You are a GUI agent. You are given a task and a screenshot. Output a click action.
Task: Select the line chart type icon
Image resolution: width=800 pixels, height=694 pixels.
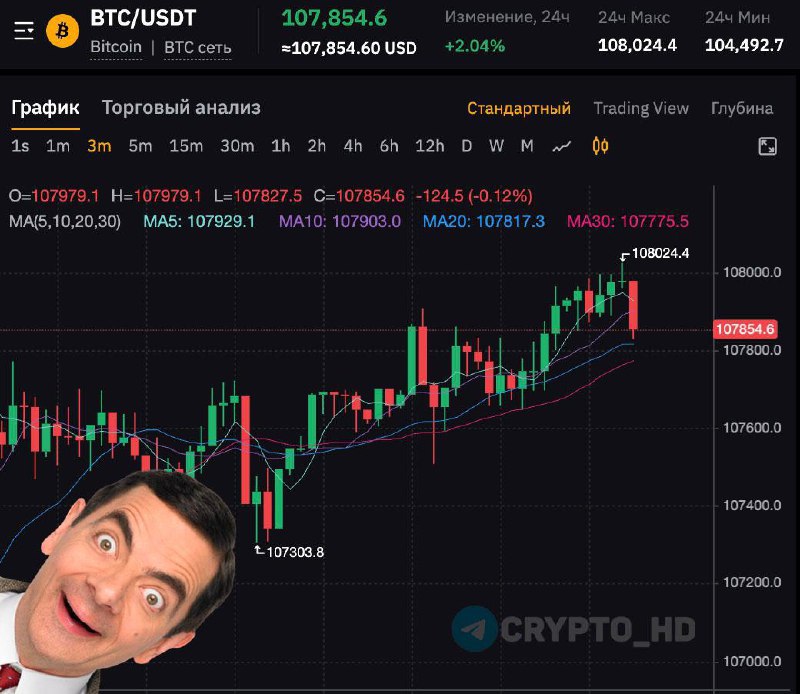pyautogui.click(x=561, y=147)
